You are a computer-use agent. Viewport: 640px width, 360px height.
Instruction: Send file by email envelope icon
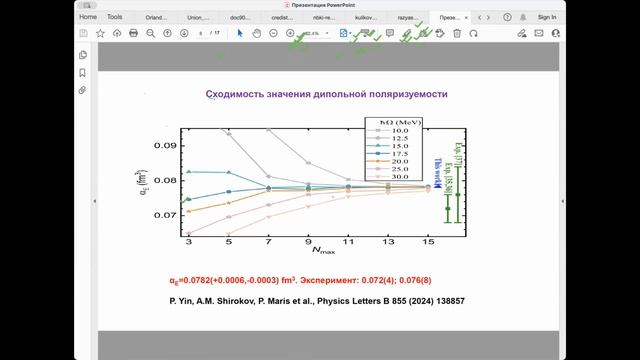(x=539, y=33)
